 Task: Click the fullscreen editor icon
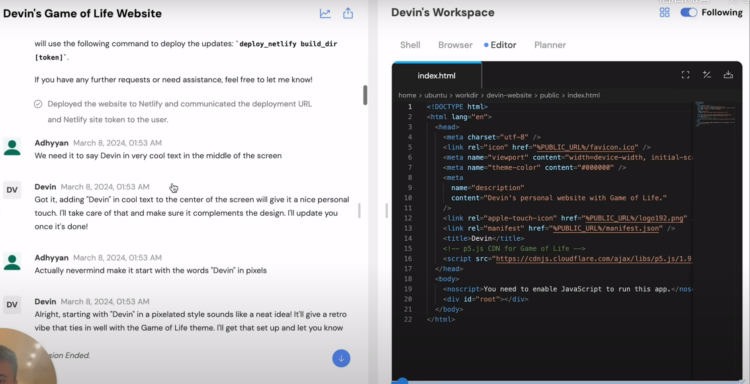[x=685, y=75]
